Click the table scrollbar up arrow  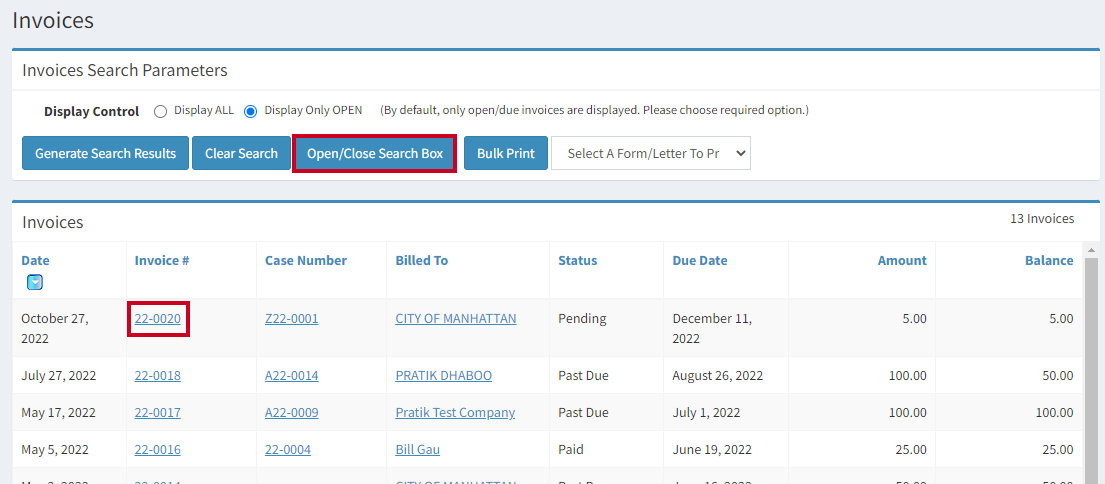[1093, 250]
